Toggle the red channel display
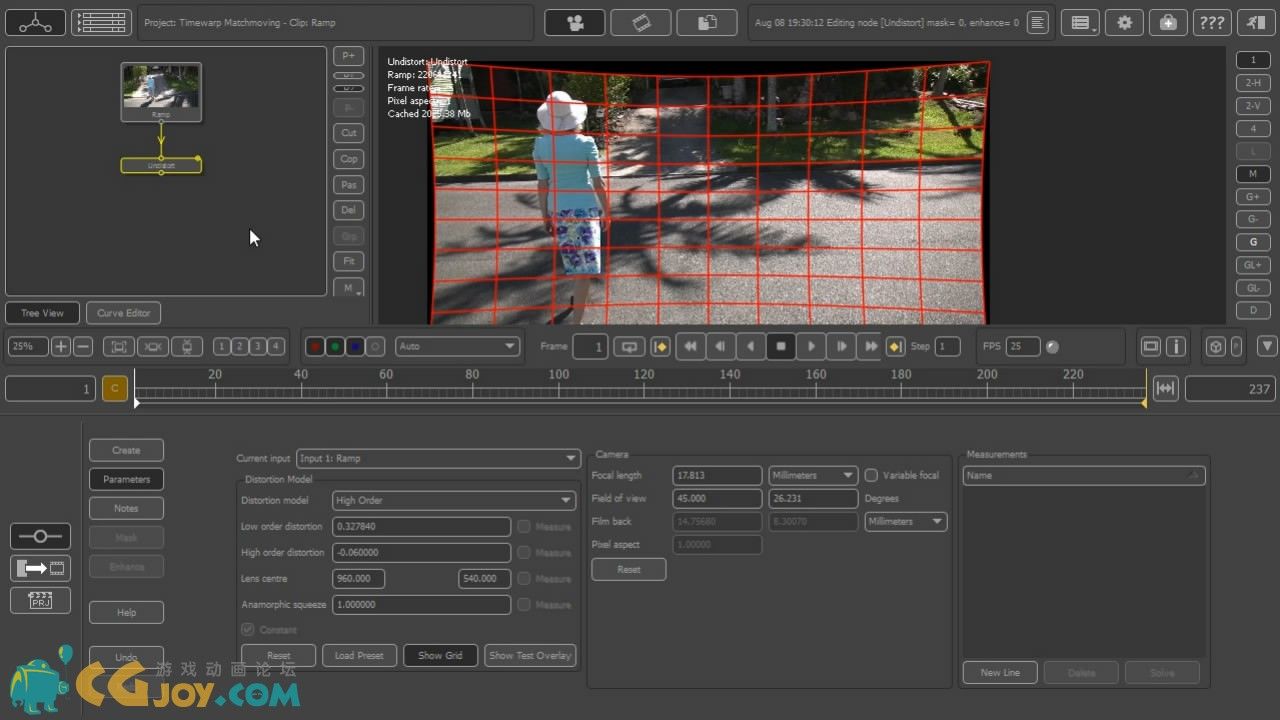 point(315,346)
